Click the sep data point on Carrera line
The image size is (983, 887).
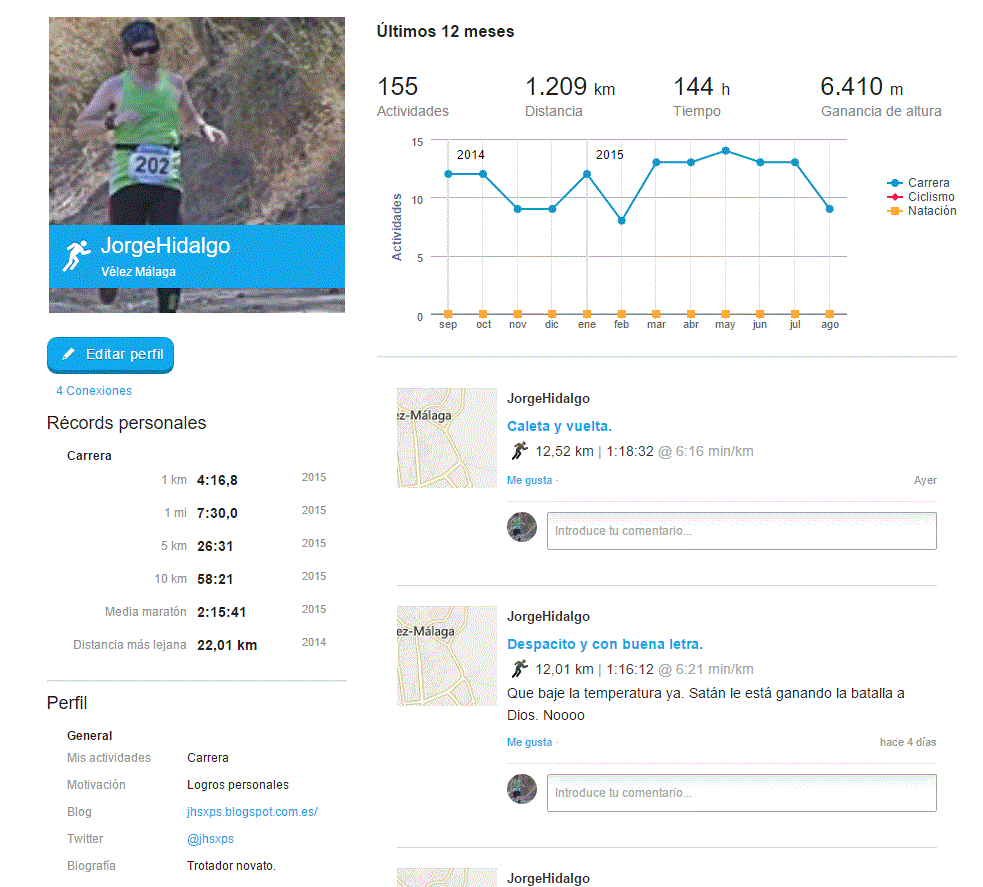[x=448, y=174]
